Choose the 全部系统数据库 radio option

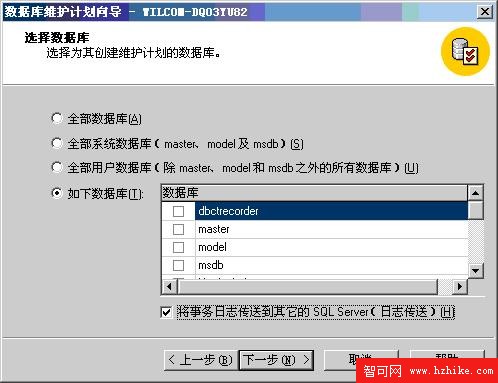coord(57,143)
